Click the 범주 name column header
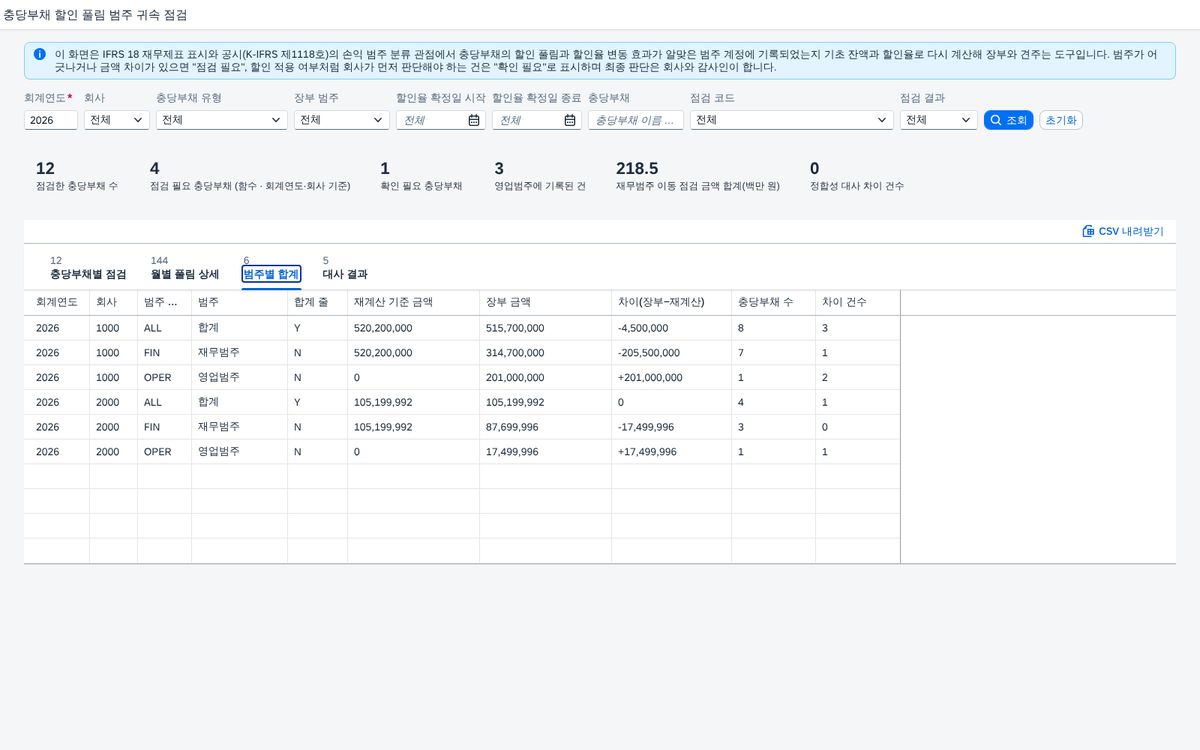 click(x=239, y=303)
